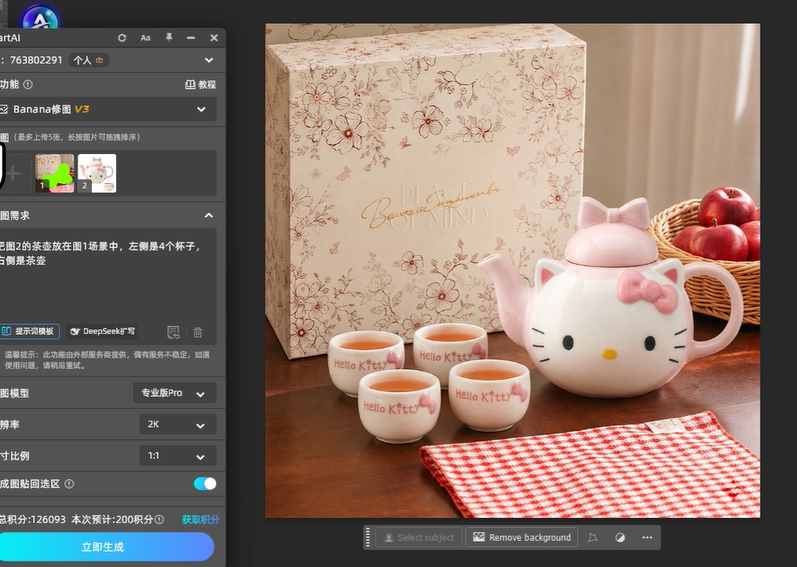Image resolution: width=797 pixels, height=567 pixels.
Task: Close the StartAI panel
Action: click(214, 38)
